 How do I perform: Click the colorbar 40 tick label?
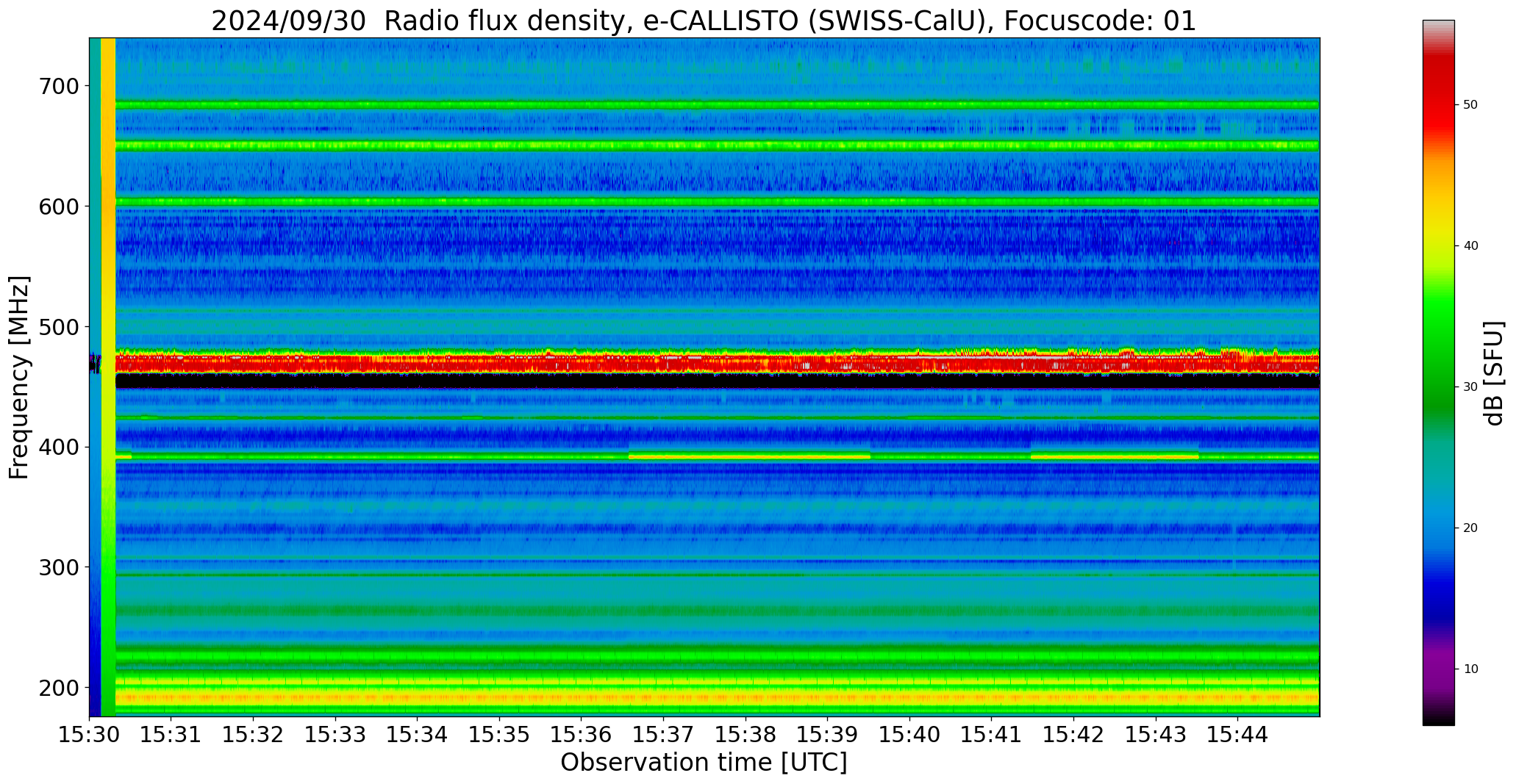coord(1470,246)
